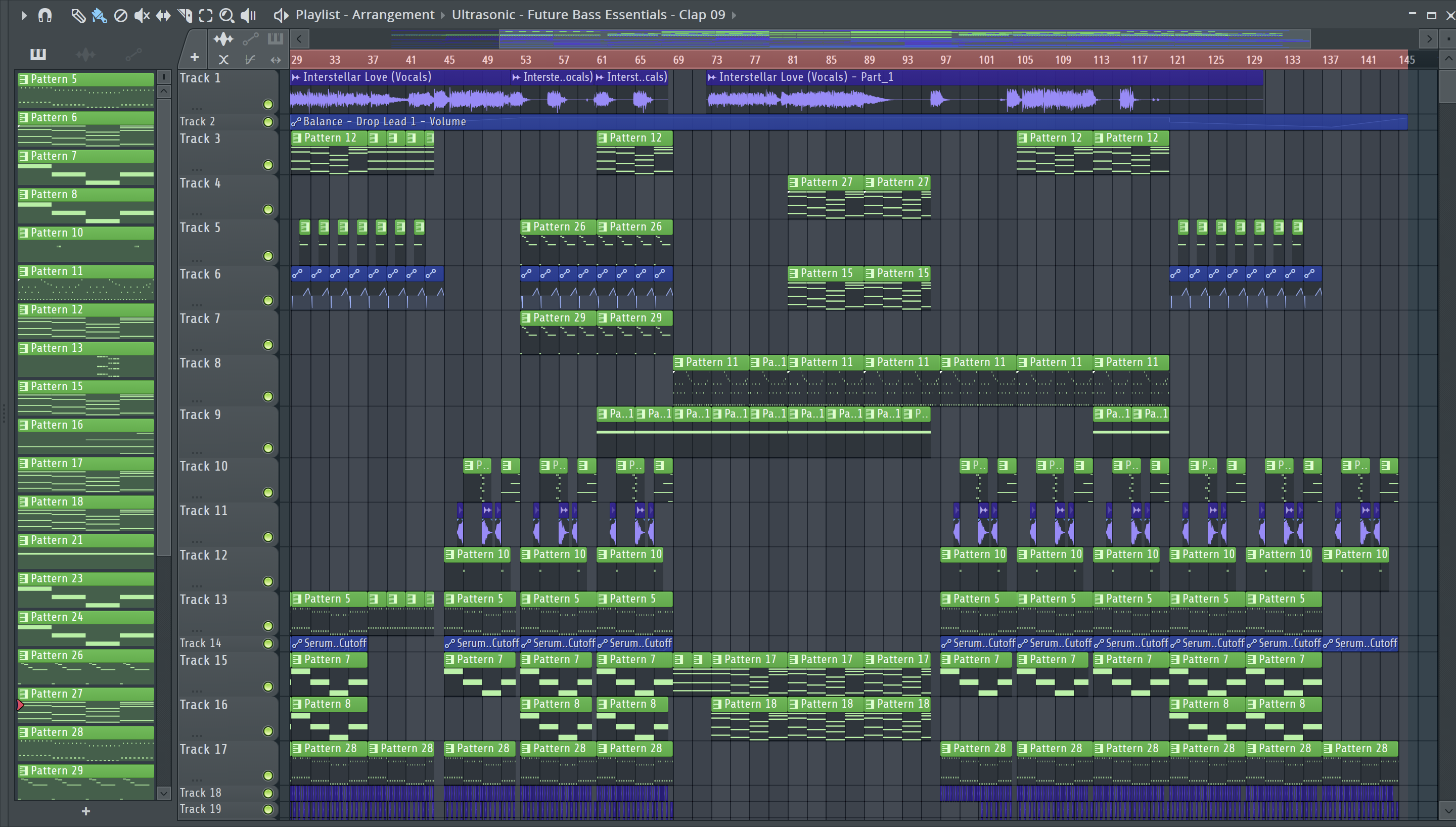The image size is (1456, 827).
Task: Select Pattern 5 in the picker list
Action: click(86, 90)
